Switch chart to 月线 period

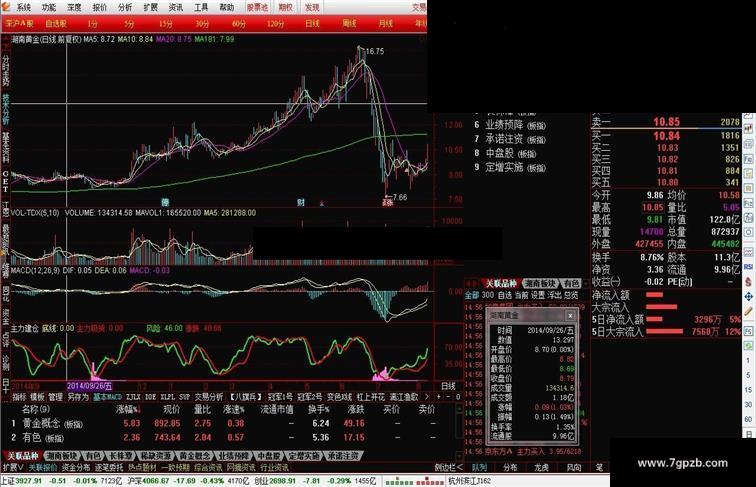pyautogui.click(x=385, y=23)
